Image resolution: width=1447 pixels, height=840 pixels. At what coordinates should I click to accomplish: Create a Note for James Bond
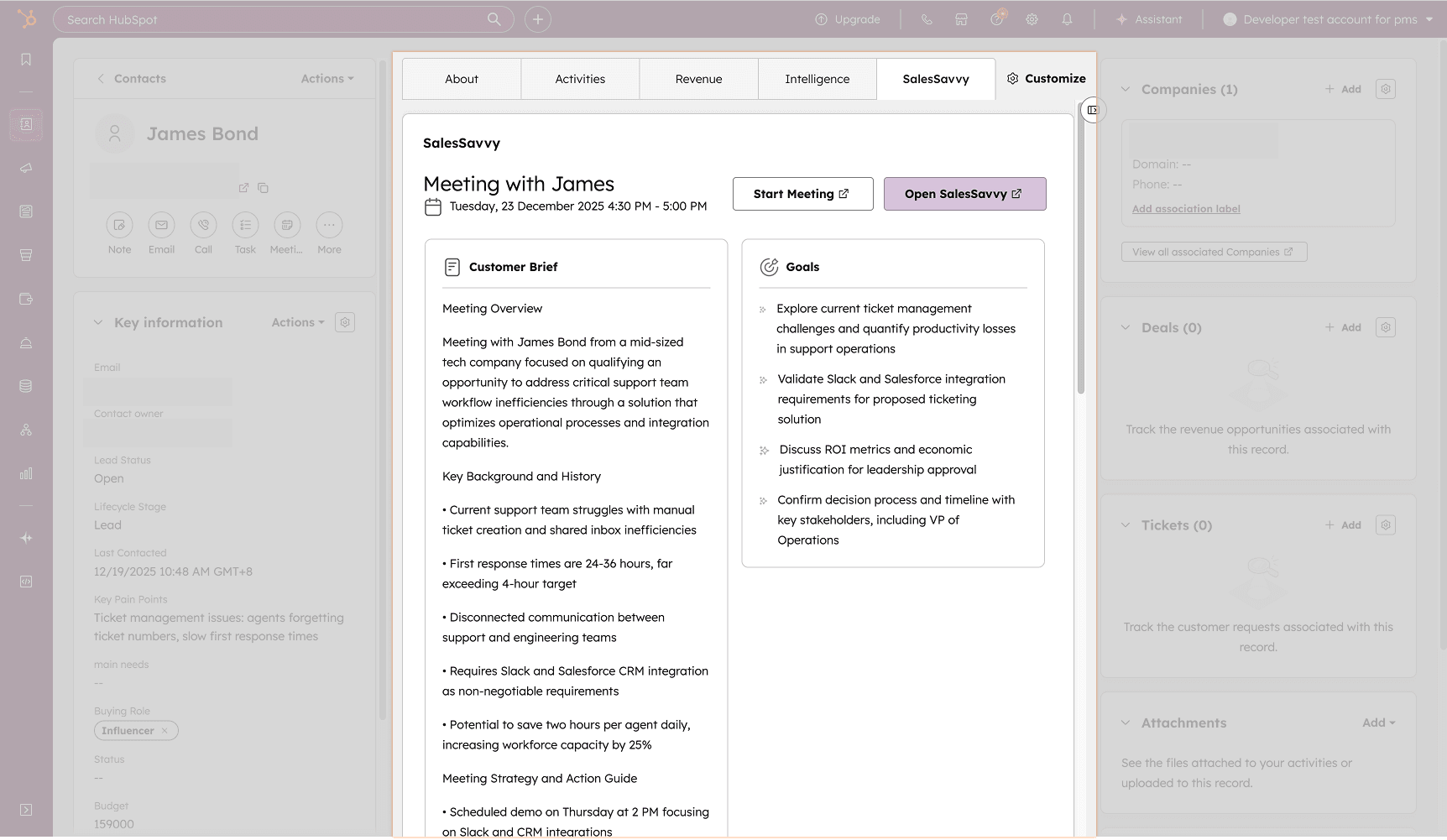119,225
